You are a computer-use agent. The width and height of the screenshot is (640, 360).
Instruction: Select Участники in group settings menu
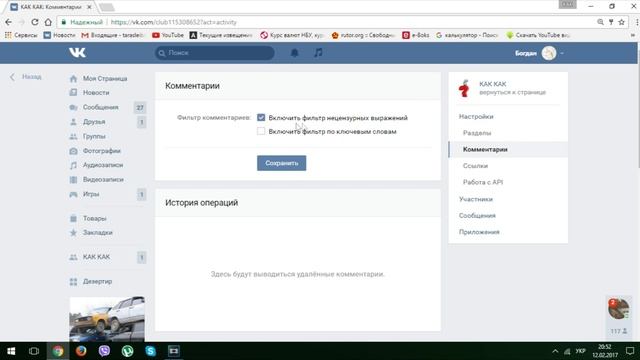[476, 199]
